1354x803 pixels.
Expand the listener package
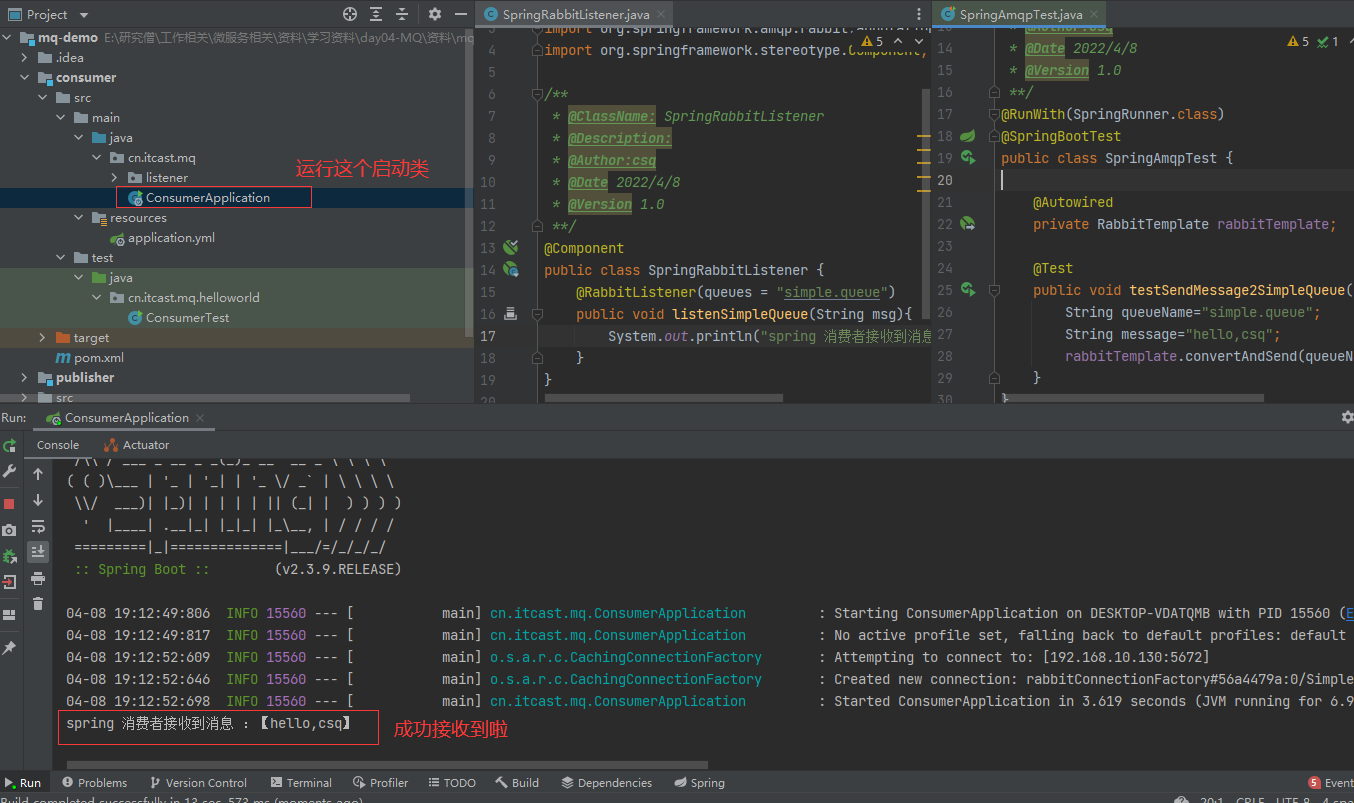click(116, 178)
